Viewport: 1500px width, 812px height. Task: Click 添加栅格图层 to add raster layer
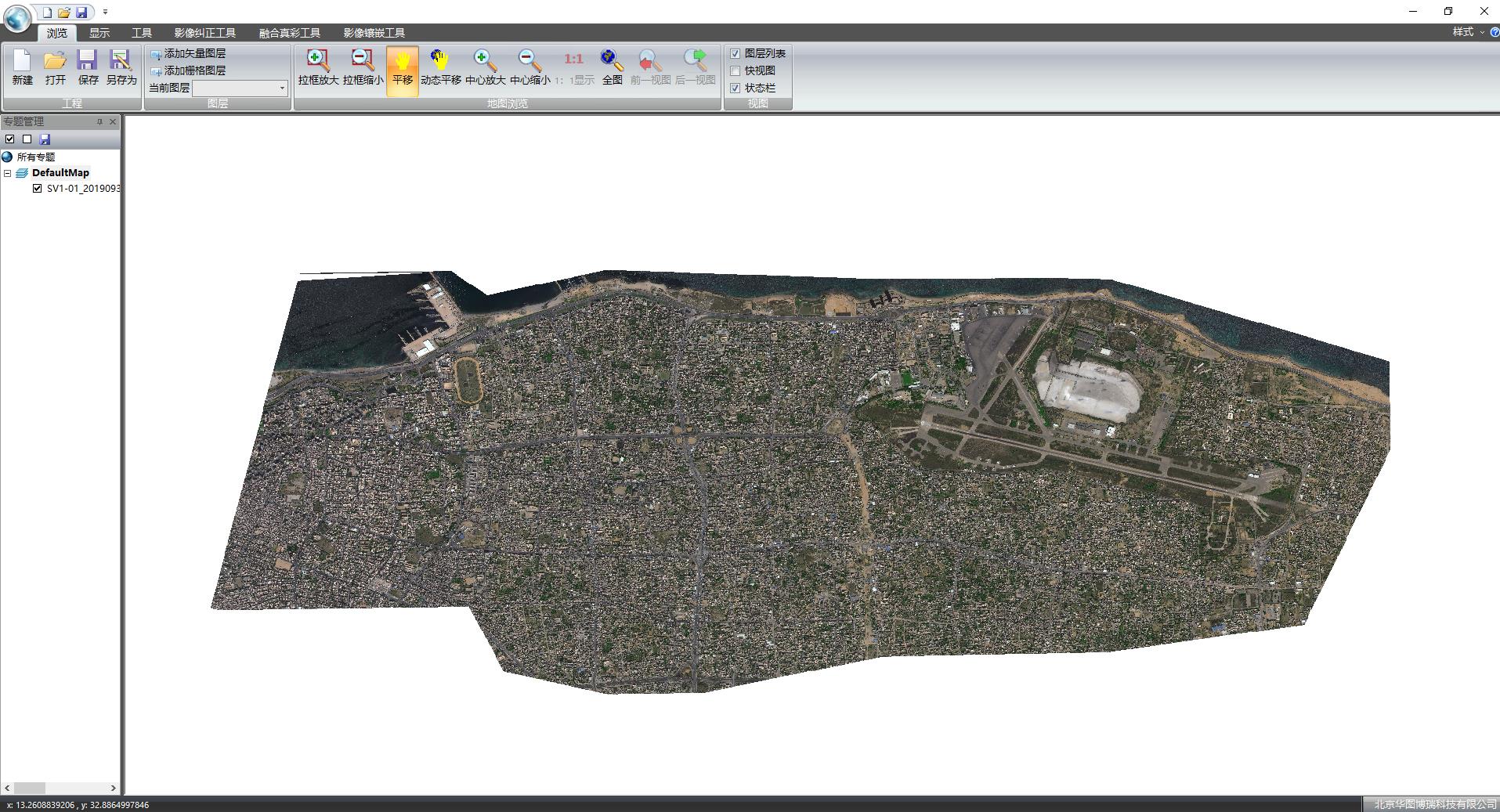tap(193, 70)
